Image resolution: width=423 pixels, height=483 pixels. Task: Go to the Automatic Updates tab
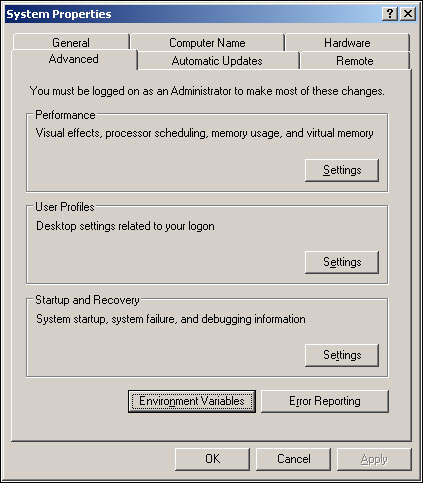point(217,61)
